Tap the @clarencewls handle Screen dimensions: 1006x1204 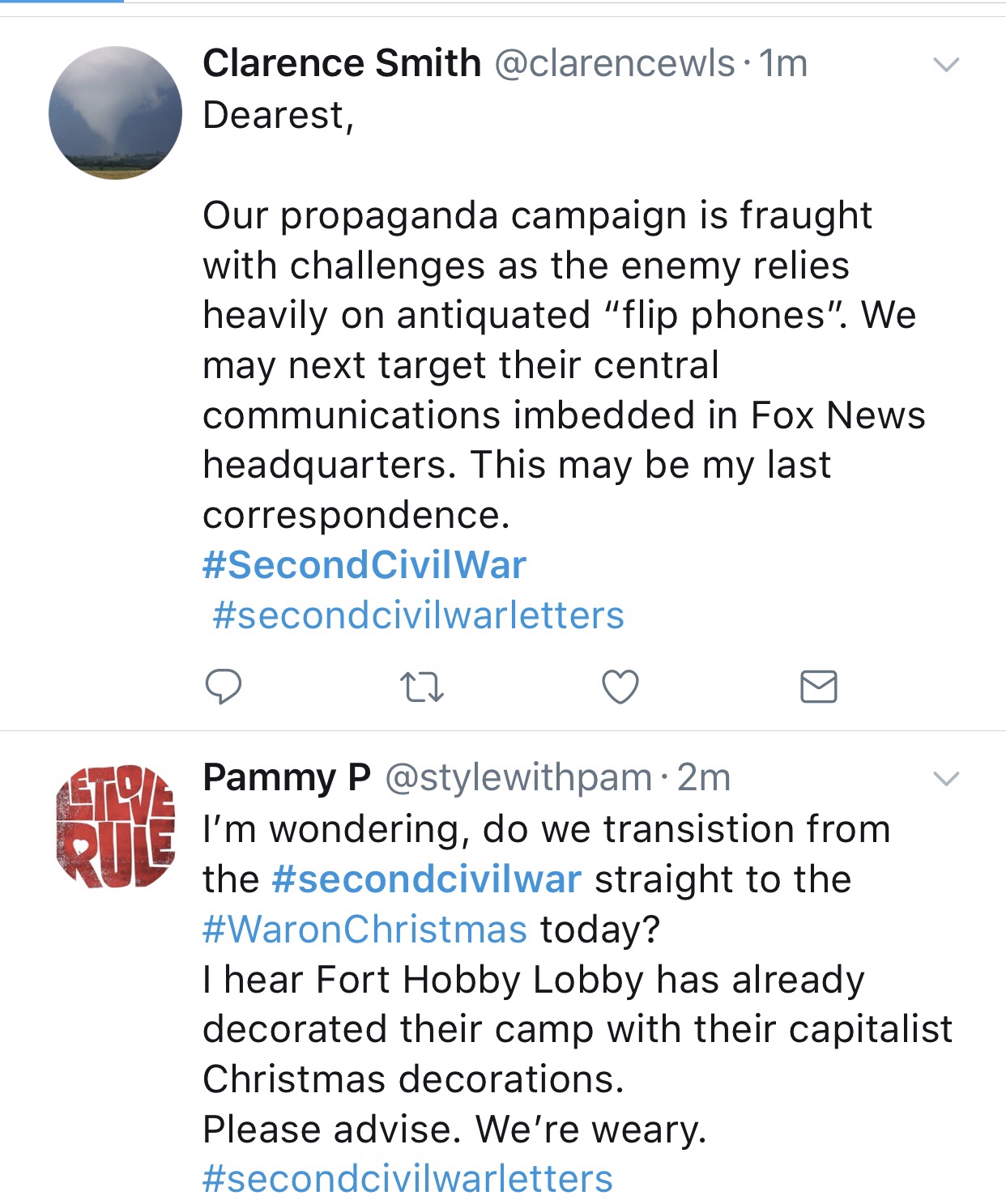pyautogui.click(x=614, y=63)
